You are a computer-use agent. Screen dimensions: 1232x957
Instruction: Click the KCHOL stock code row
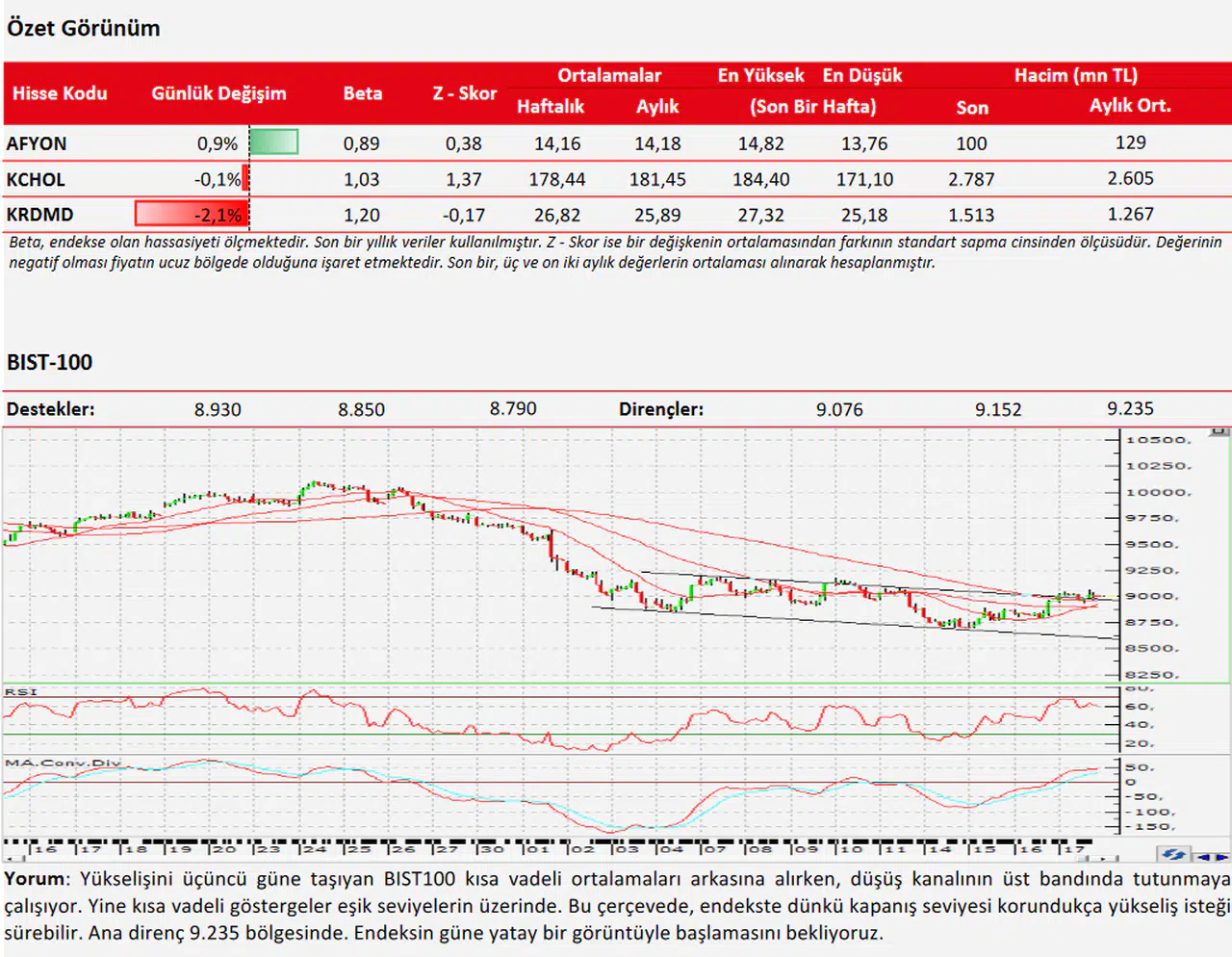[36, 179]
